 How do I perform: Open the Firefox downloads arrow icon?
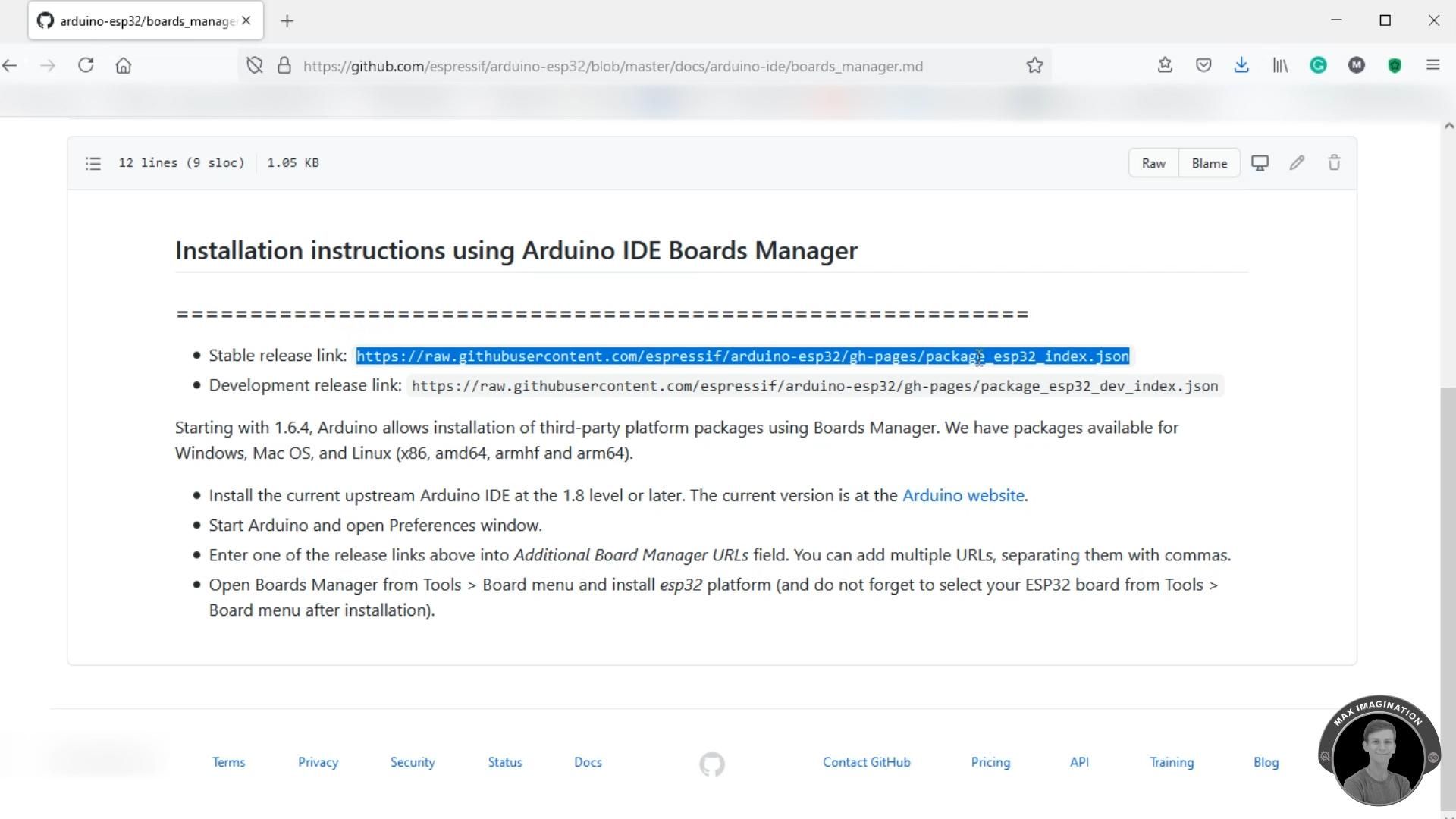1241,66
